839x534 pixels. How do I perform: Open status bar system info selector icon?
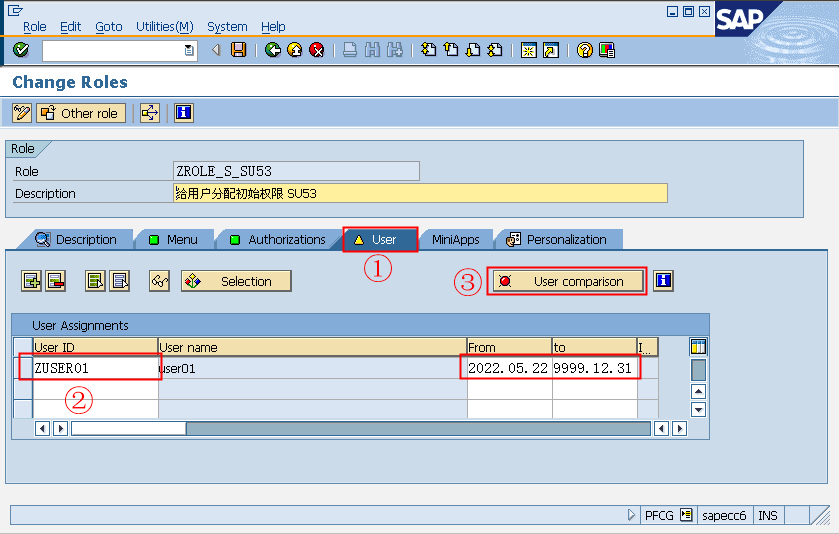click(x=686, y=515)
